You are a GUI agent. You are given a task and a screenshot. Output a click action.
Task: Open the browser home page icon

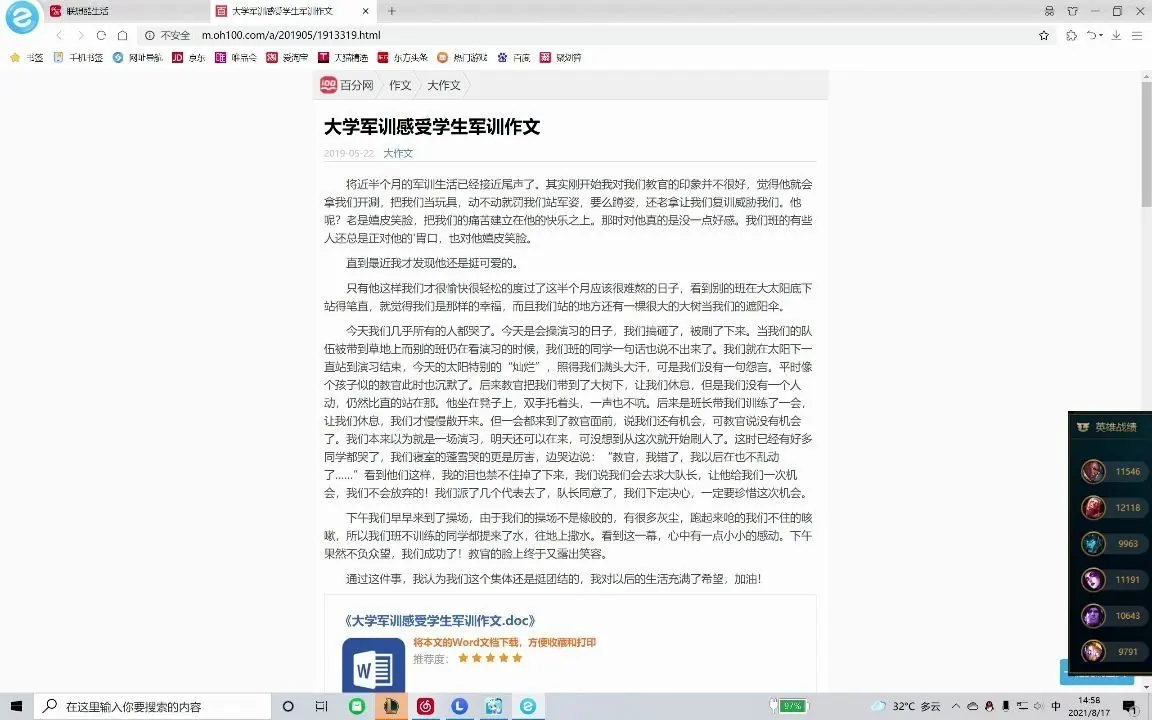pos(123,35)
